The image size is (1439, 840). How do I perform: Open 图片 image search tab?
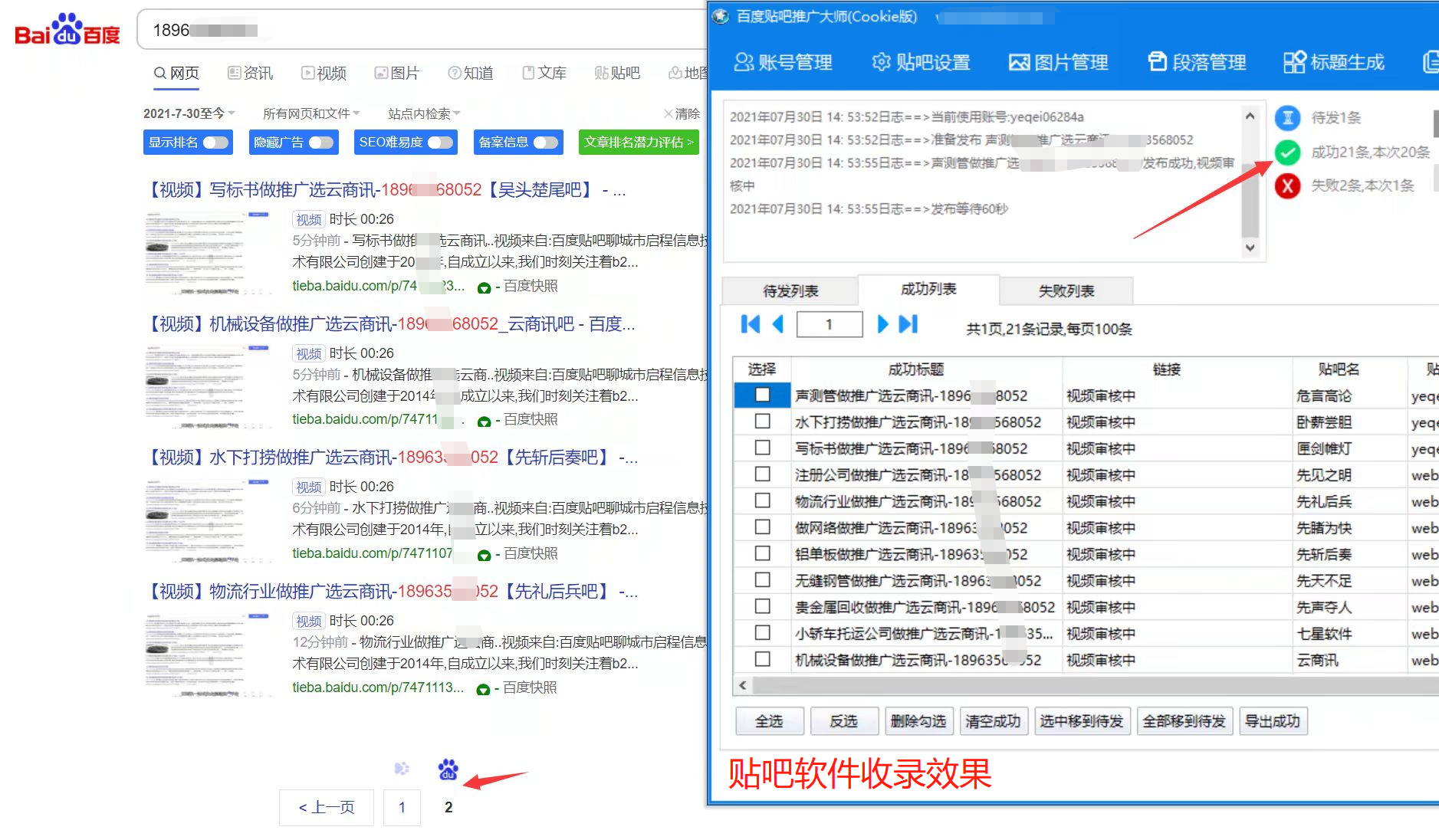tap(396, 73)
